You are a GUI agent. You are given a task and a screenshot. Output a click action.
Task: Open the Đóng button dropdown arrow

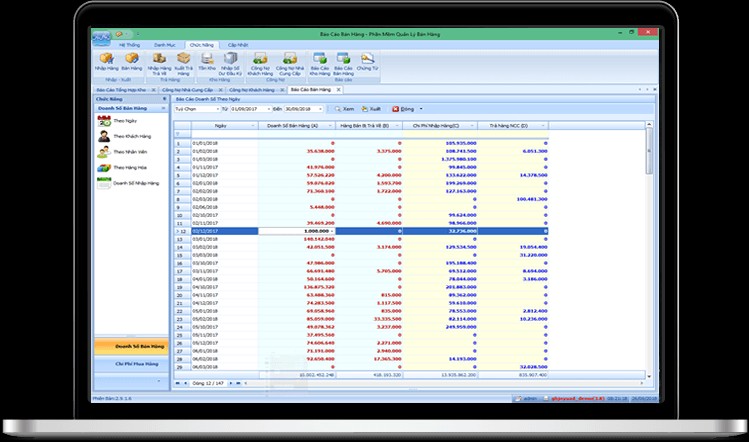(421, 109)
